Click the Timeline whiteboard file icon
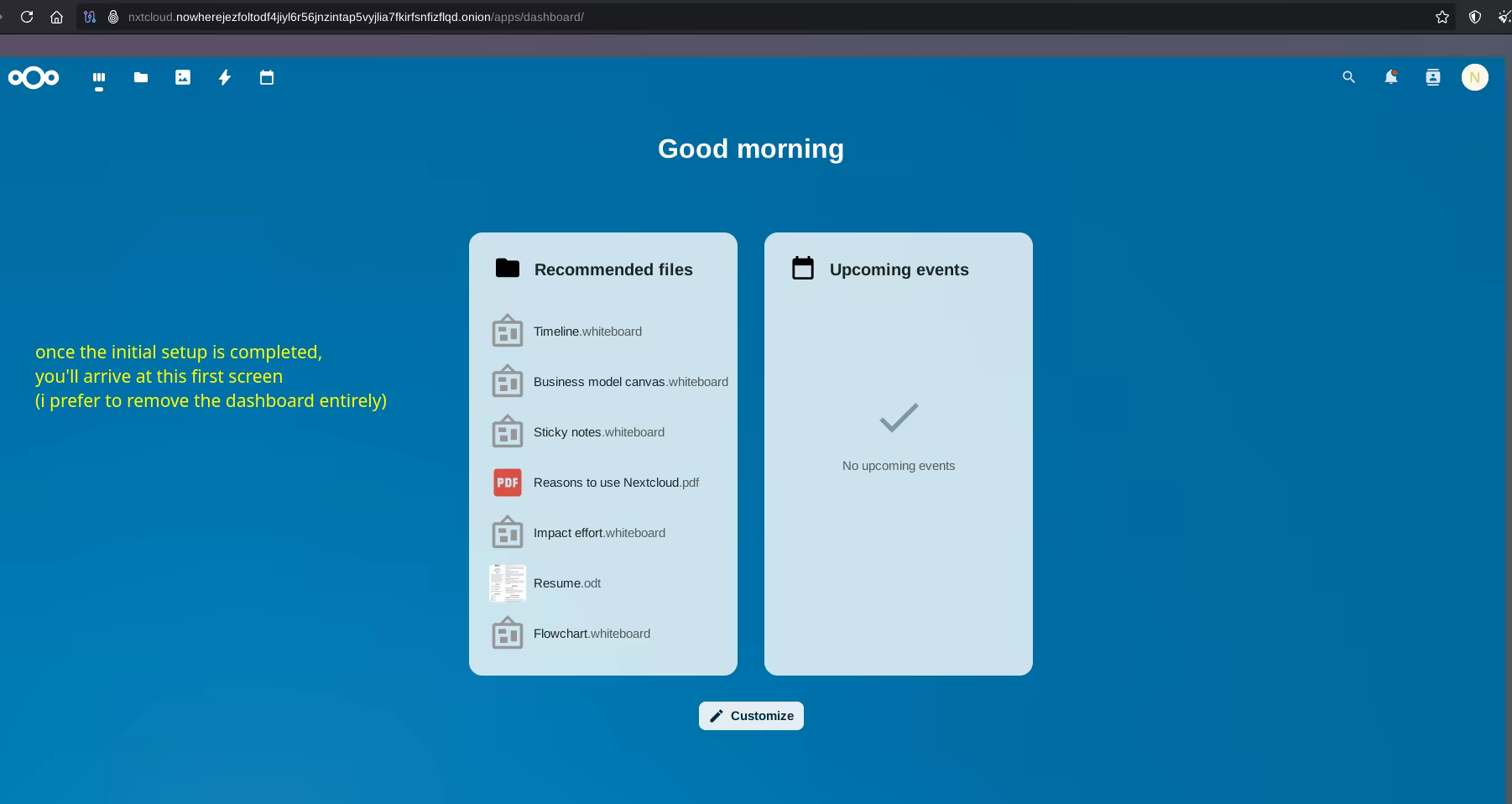The image size is (1512, 804). point(508,332)
